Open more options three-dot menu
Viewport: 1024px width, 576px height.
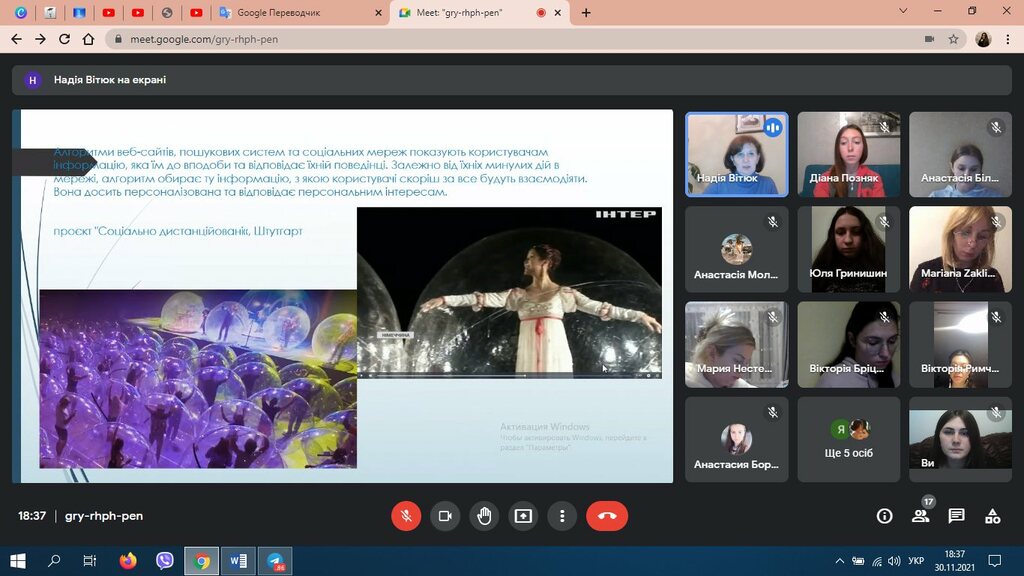[x=562, y=516]
